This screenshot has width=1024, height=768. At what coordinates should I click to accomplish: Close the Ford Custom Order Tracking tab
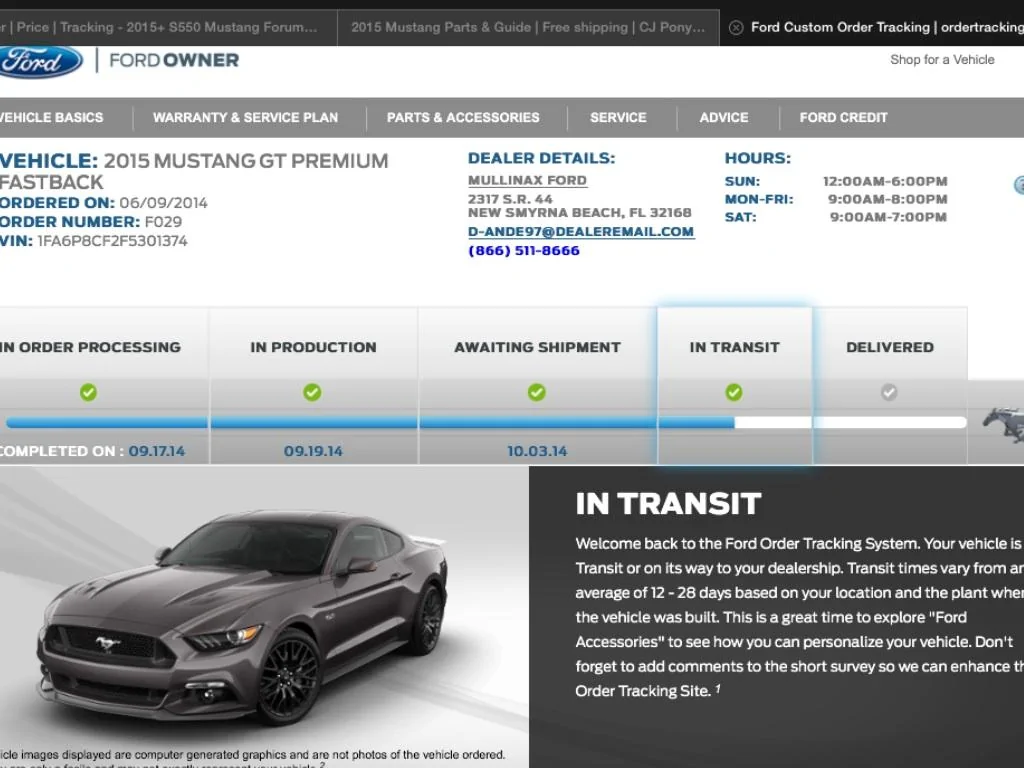[736, 27]
